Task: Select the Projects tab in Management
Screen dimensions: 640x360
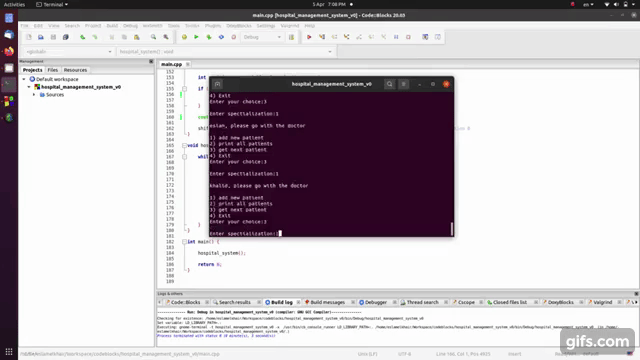Action: click(32, 70)
